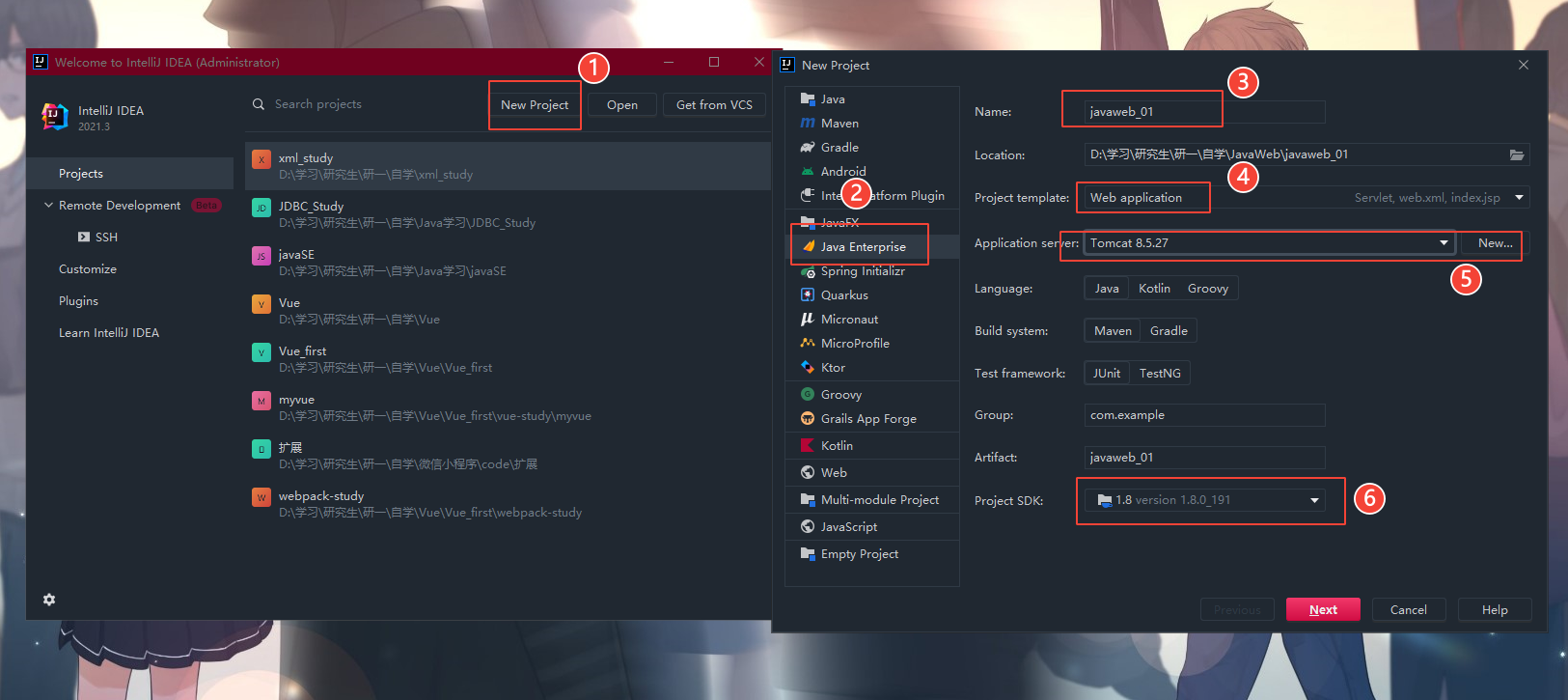Click Grails App Forge icon

pos(808,419)
